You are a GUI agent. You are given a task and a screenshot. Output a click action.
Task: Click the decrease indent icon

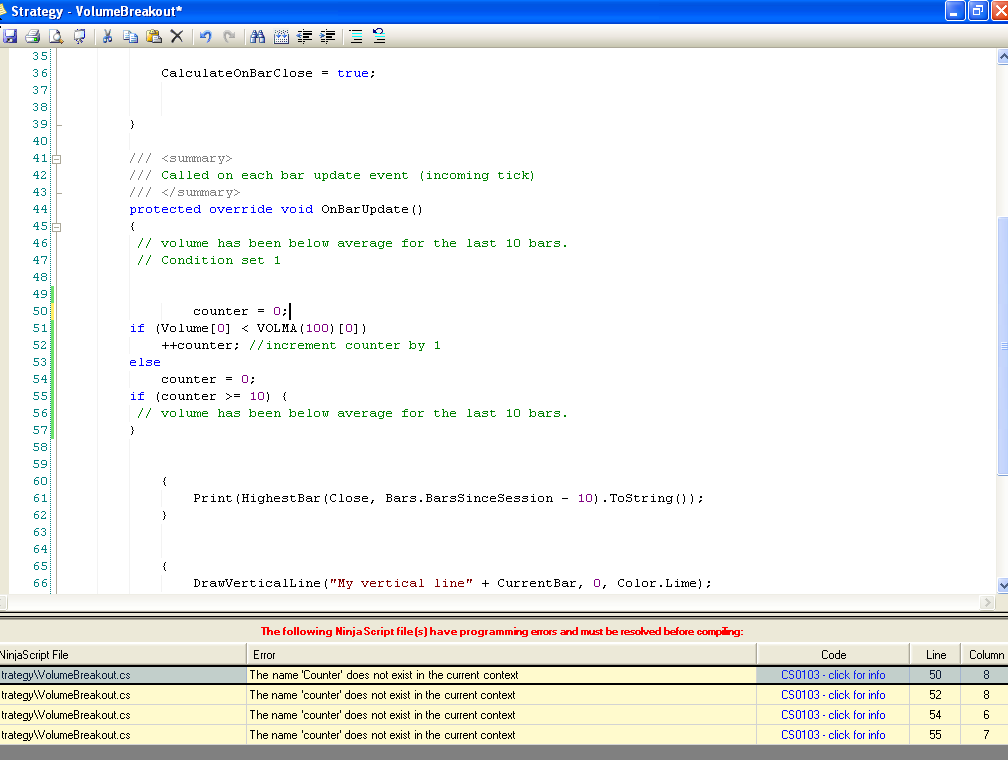pyautogui.click(x=305, y=36)
